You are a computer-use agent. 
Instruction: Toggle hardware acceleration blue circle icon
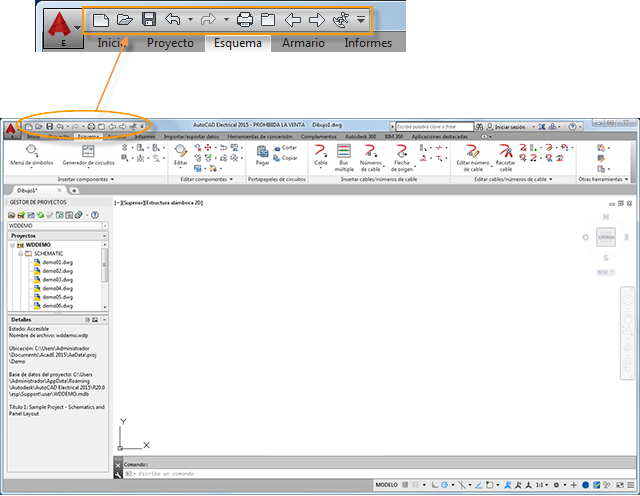585,485
